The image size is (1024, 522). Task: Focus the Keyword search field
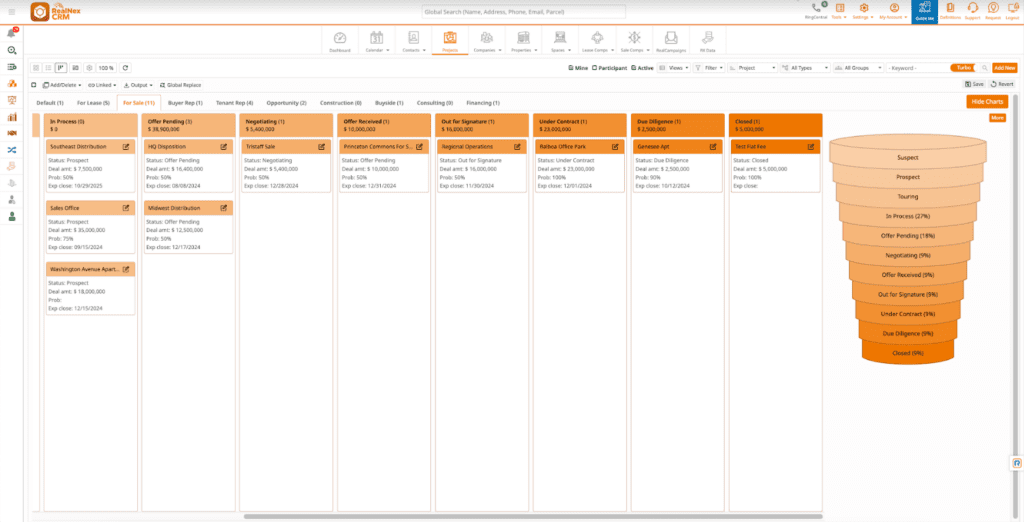(918, 68)
